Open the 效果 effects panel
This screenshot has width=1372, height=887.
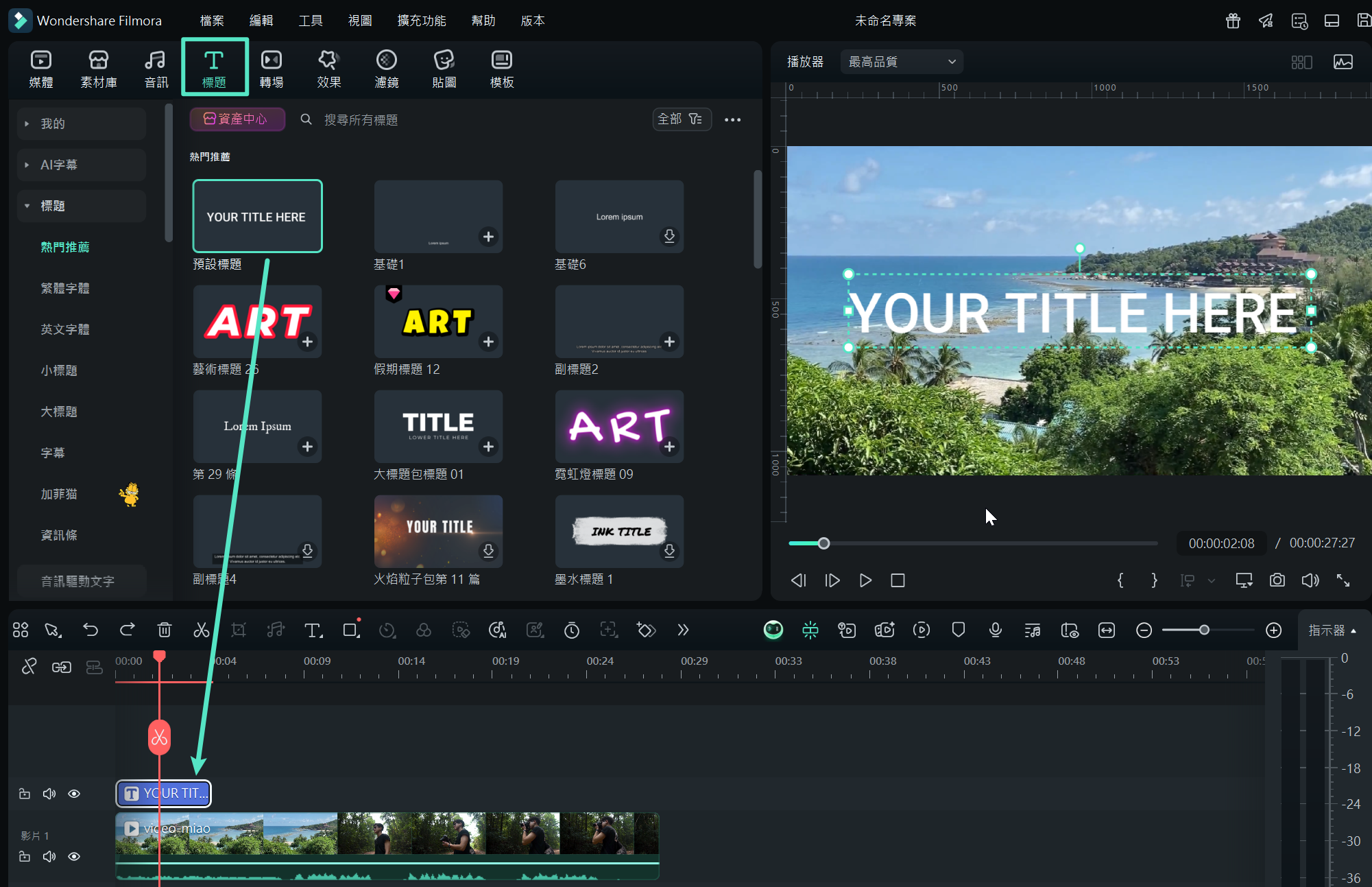(x=329, y=69)
